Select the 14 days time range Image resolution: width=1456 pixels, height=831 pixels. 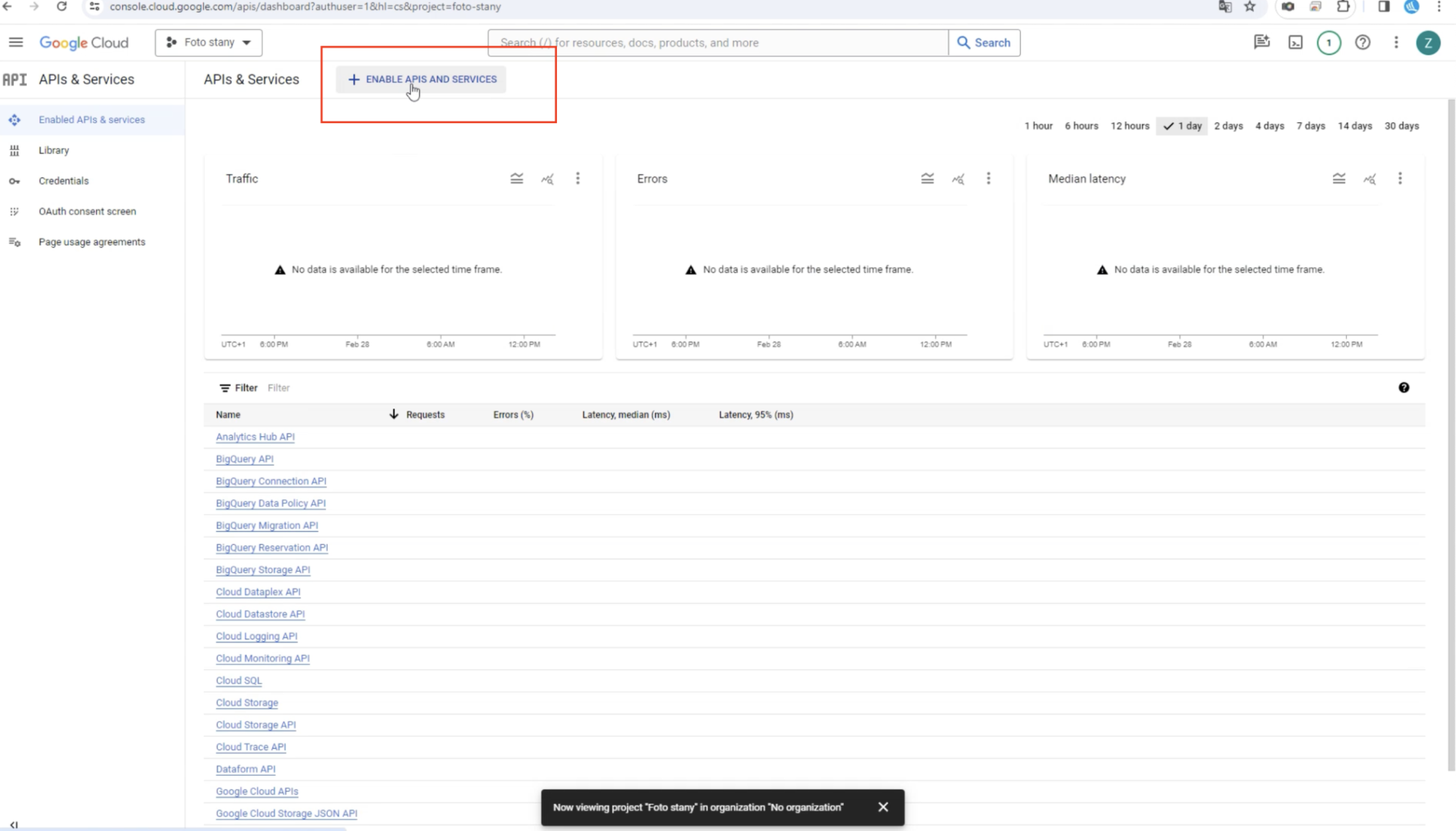(1354, 125)
